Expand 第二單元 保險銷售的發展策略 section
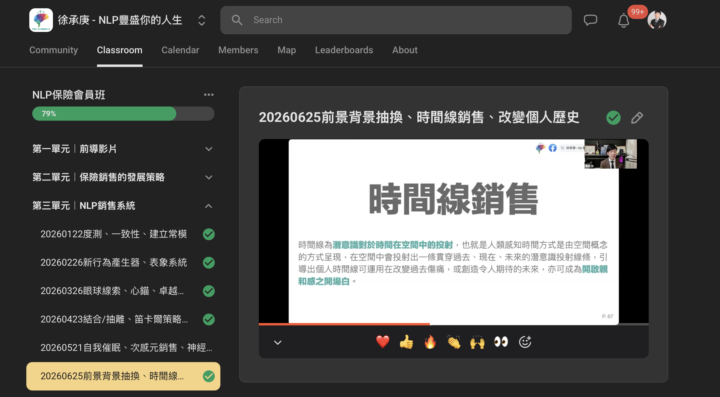 click(123, 178)
